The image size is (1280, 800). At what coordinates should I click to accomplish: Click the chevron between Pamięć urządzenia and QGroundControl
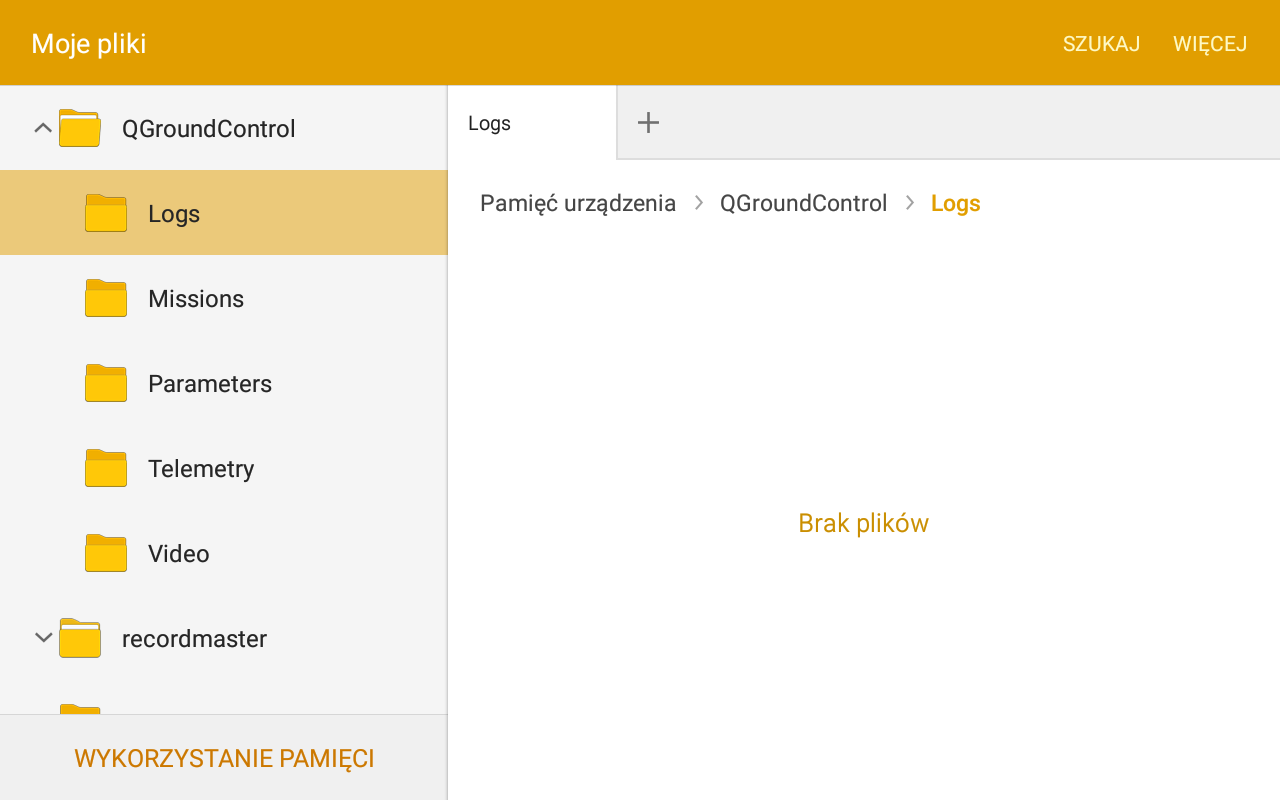(x=697, y=202)
